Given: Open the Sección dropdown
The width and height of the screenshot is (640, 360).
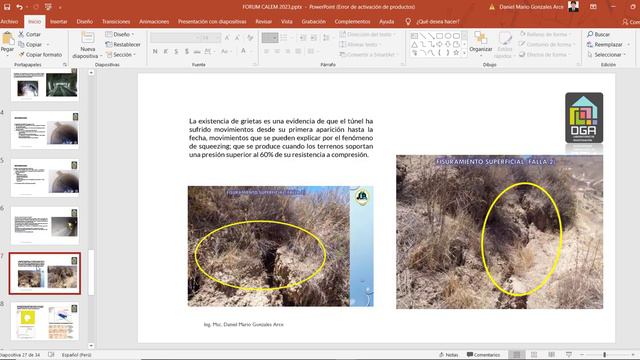Looking at the screenshot, I should click(x=121, y=55).
